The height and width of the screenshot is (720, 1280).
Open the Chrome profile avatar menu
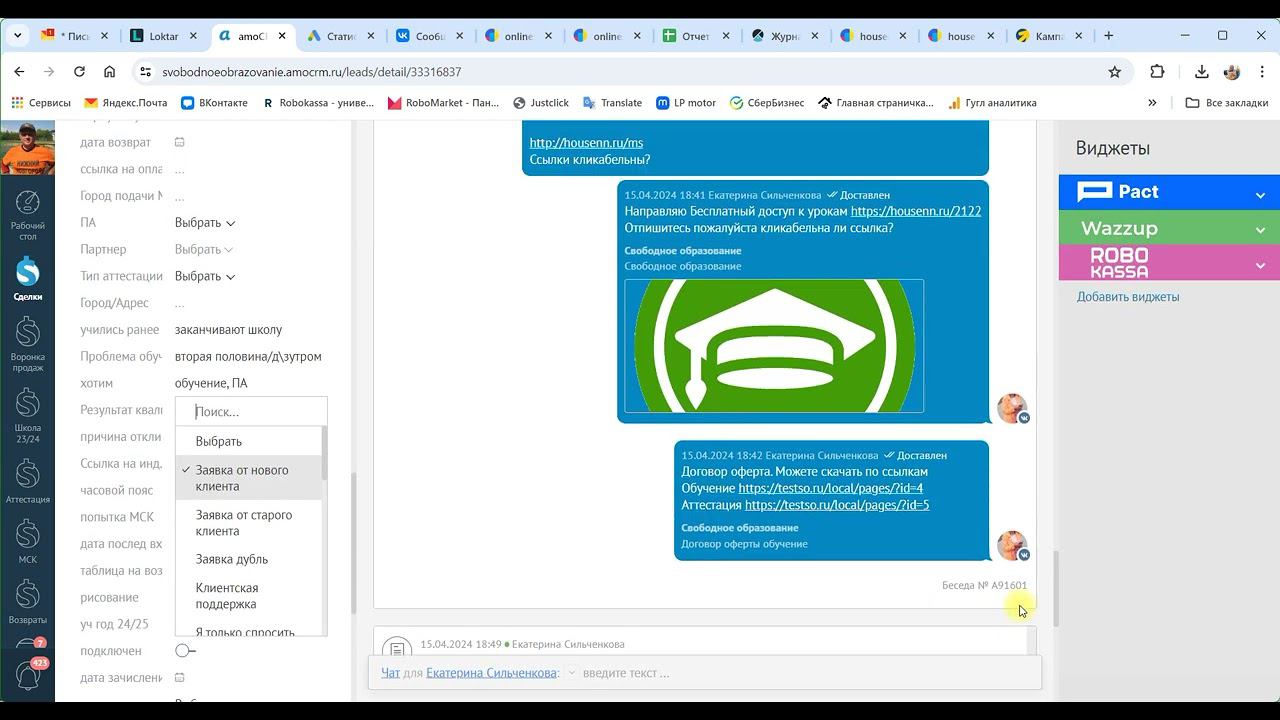click(x=1232, y=72)
